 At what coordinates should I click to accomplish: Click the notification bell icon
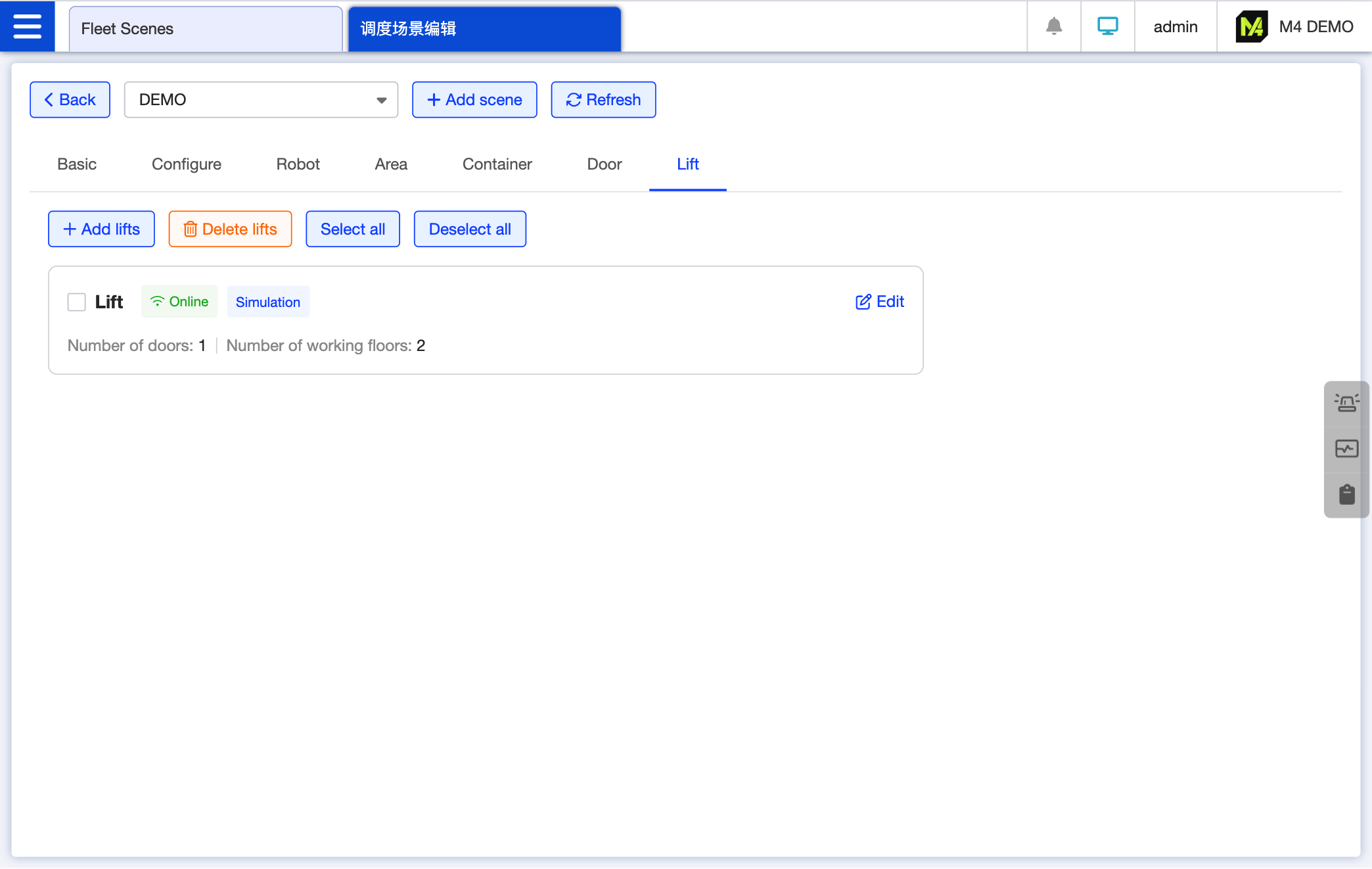pos(1054,26)
